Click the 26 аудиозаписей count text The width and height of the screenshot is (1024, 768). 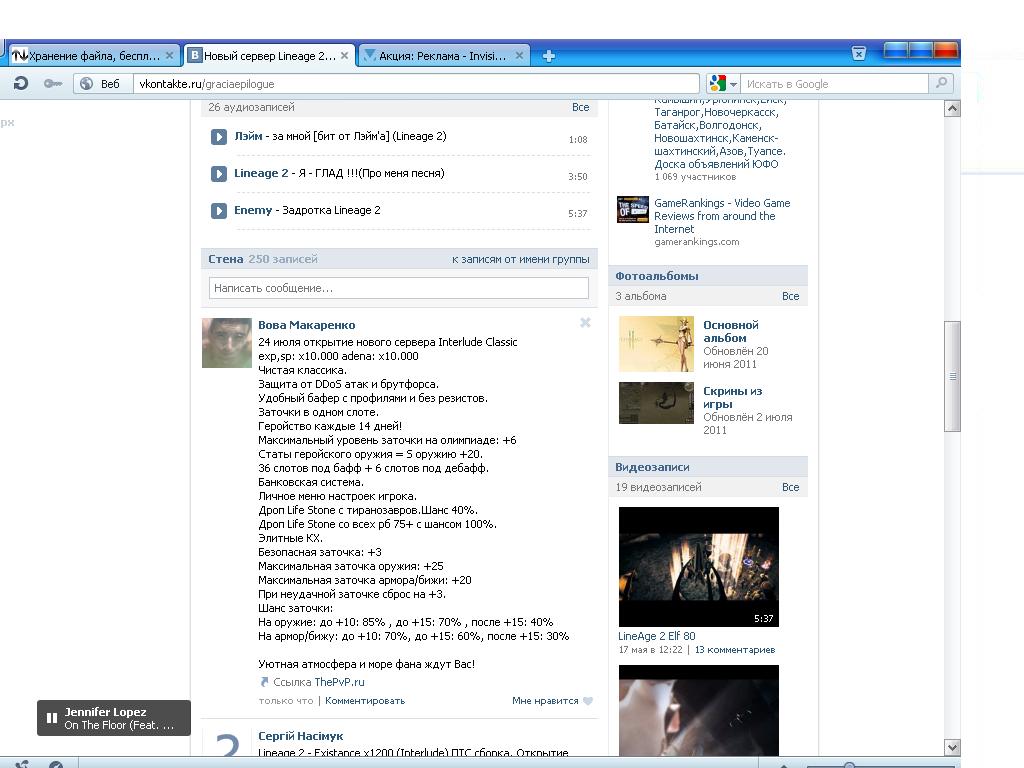pyautogui.click(x=251, y=107)
